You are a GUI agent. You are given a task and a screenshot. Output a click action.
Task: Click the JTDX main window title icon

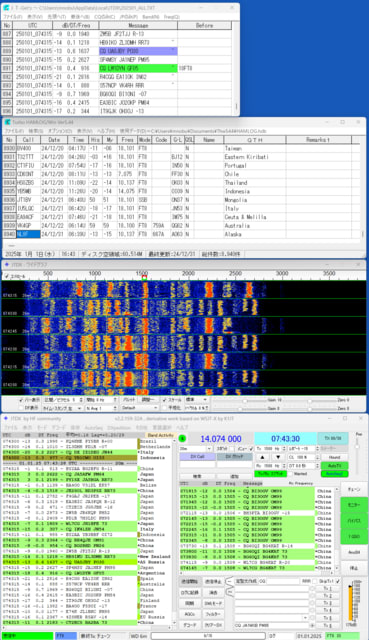pyautogui.click(x=5, y=418)
